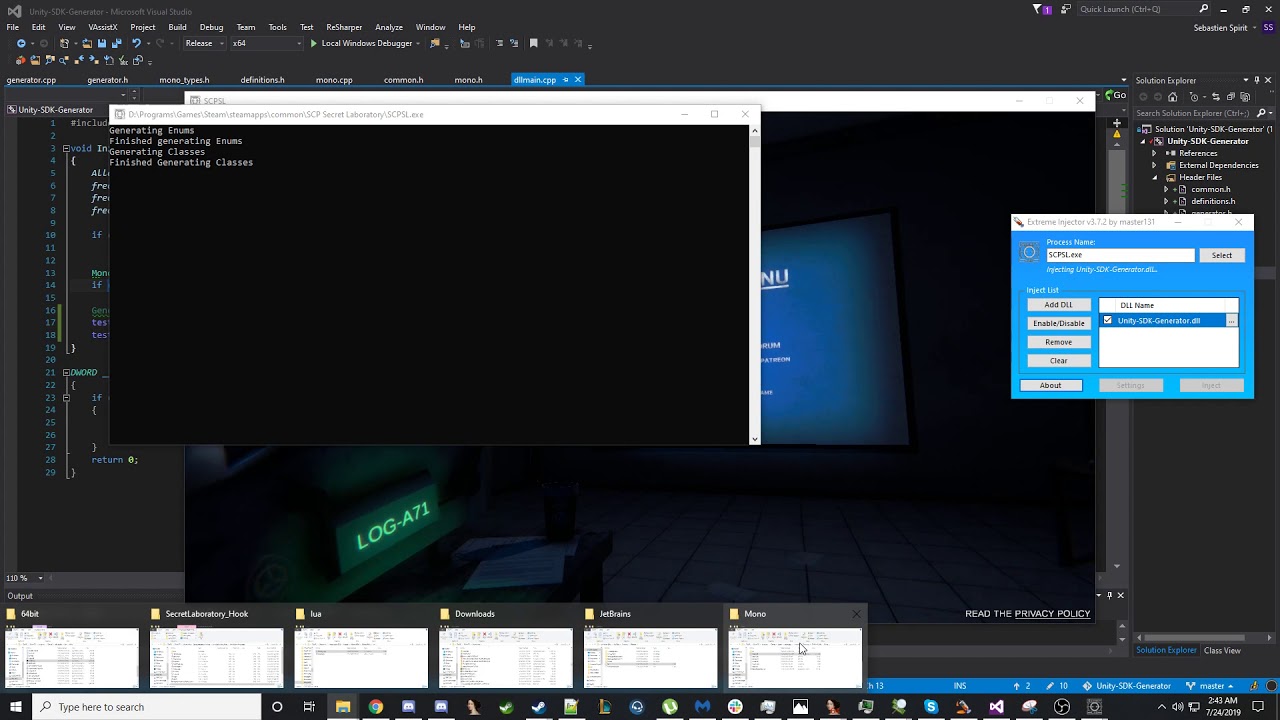Click ReSharper Go indicator icon
This screenshot has height=720, width=1280.
tap(1115, 96)
